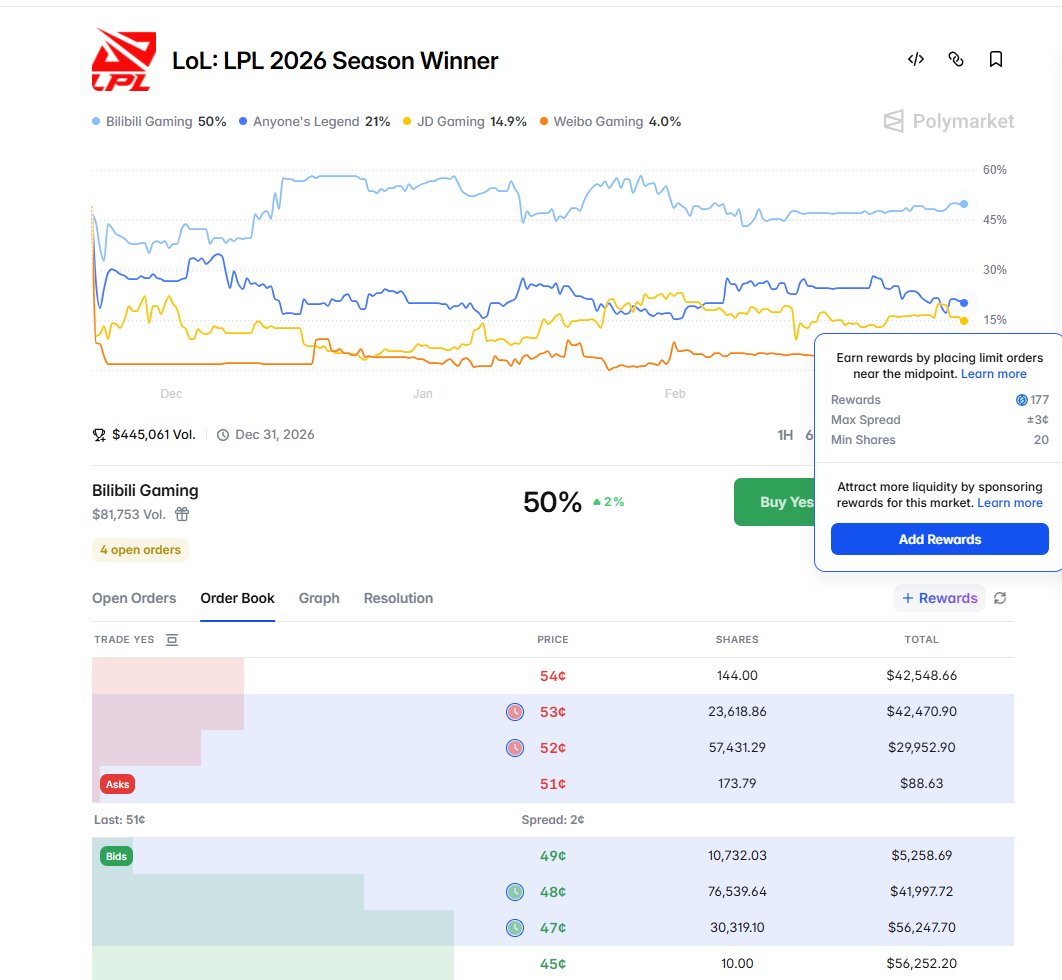This screenshot has height=980, width=1062.
Task: Click the Buy Yes button
Action: tap(774, 502)
